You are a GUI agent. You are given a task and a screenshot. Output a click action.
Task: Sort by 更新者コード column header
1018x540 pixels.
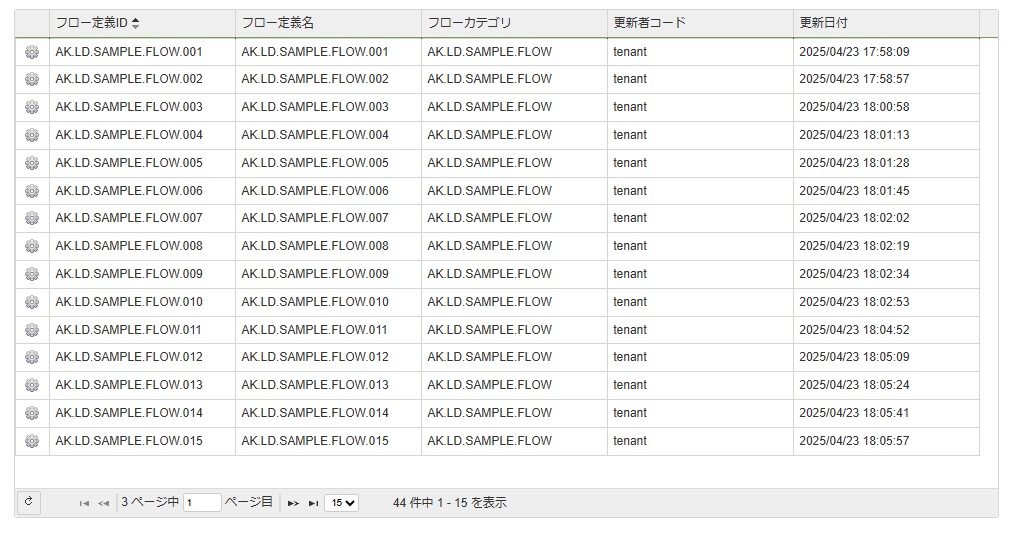pos(650,23)
